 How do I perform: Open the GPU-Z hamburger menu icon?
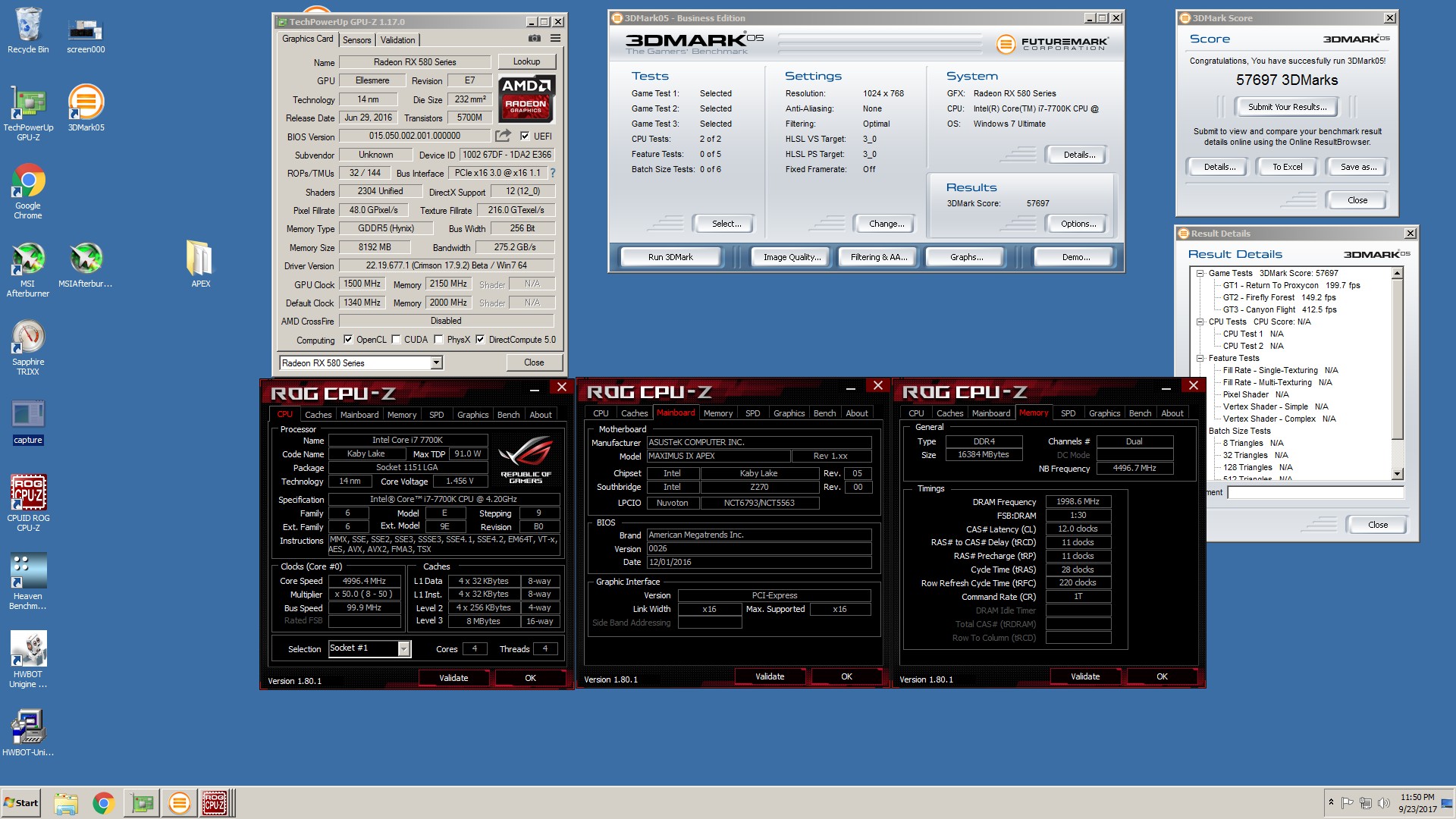pos(555,39)
